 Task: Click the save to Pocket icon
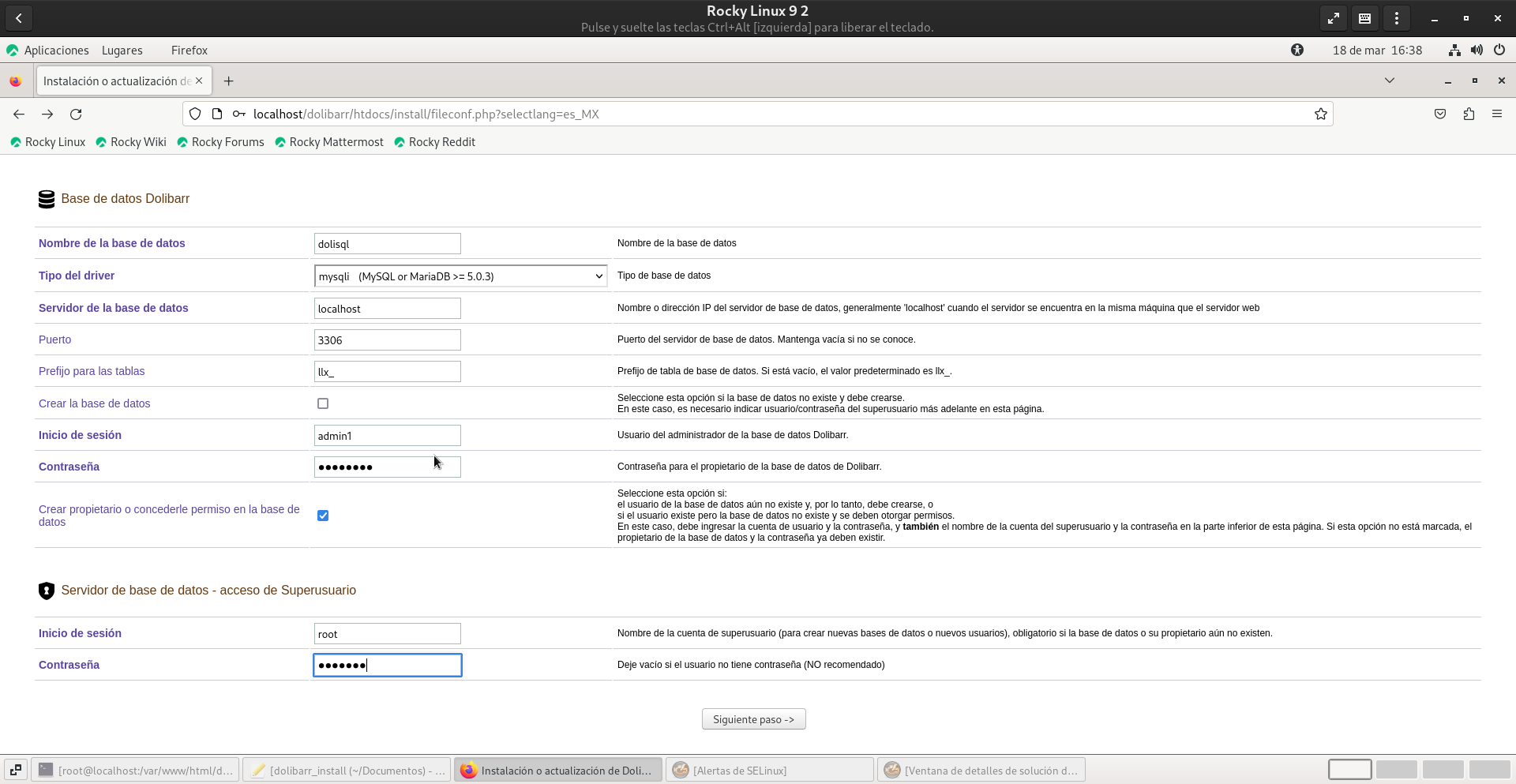coord(1440,114)
